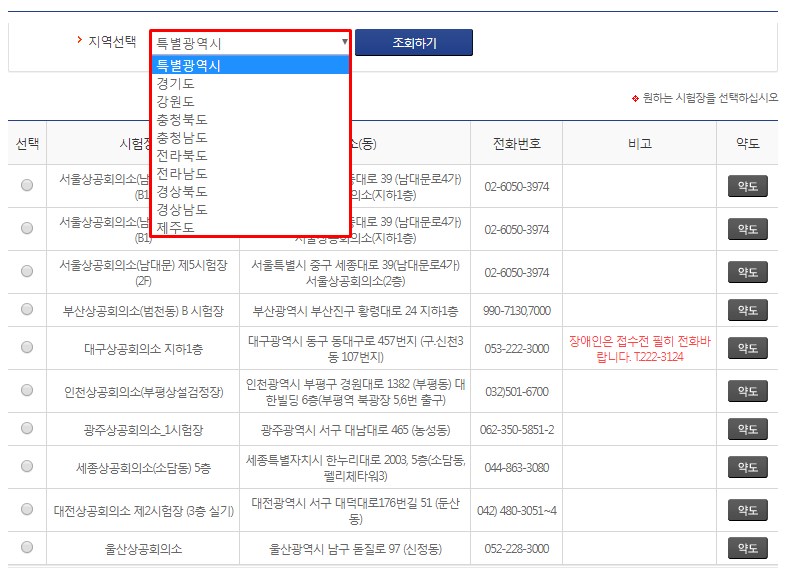Click phone number 062-350-5851-2
Viewport: 789px width, 572px height.
pyautogui.click(x=517, y=430)
